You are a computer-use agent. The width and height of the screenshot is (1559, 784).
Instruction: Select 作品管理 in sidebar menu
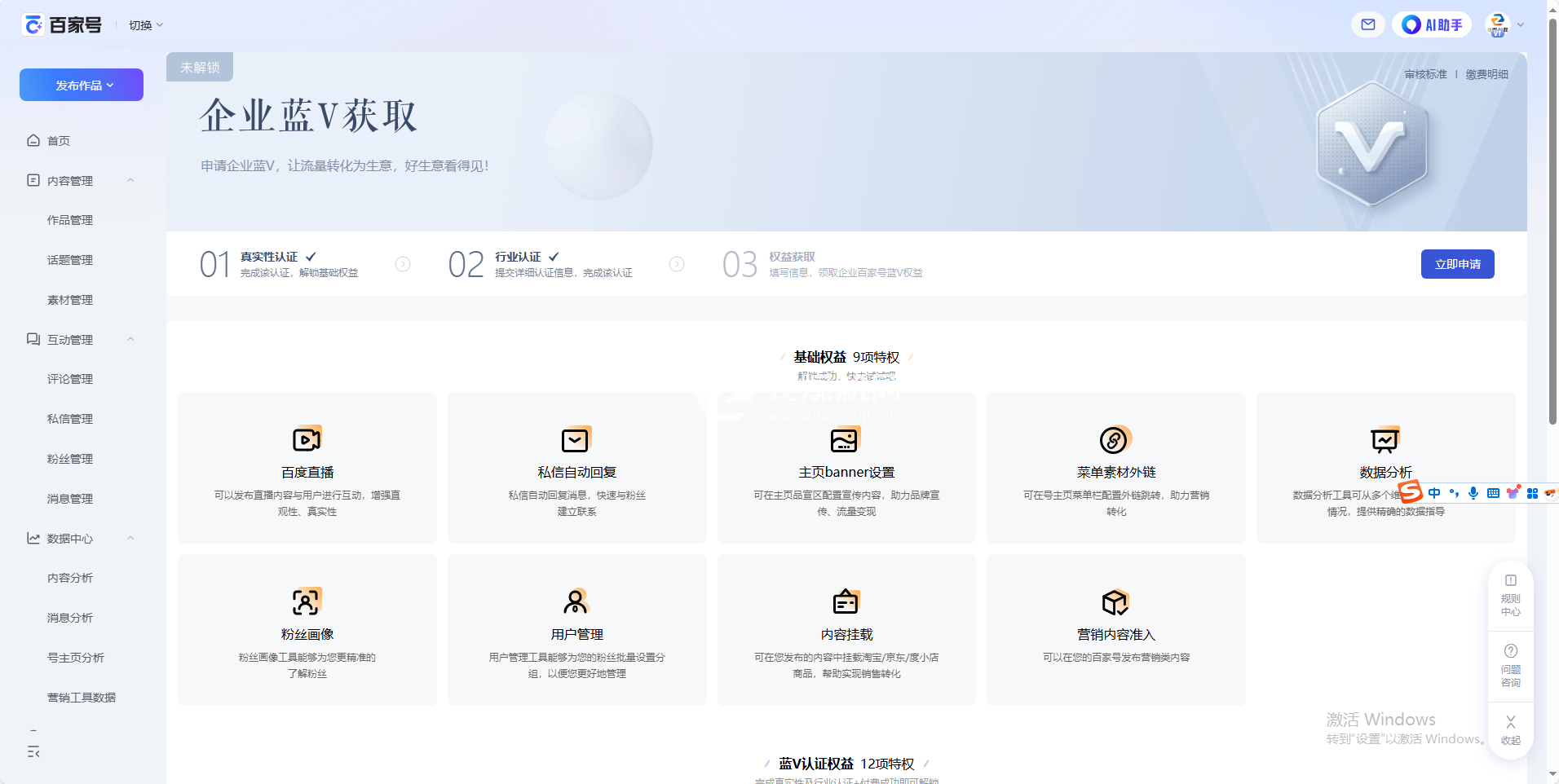click(70, 220)
